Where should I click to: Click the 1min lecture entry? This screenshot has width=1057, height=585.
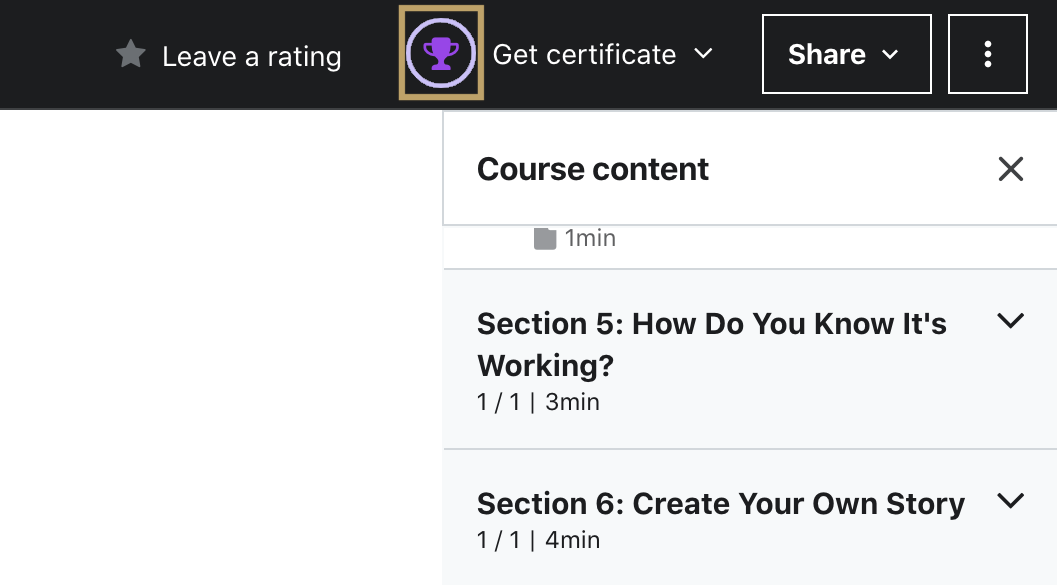point(589,238)
